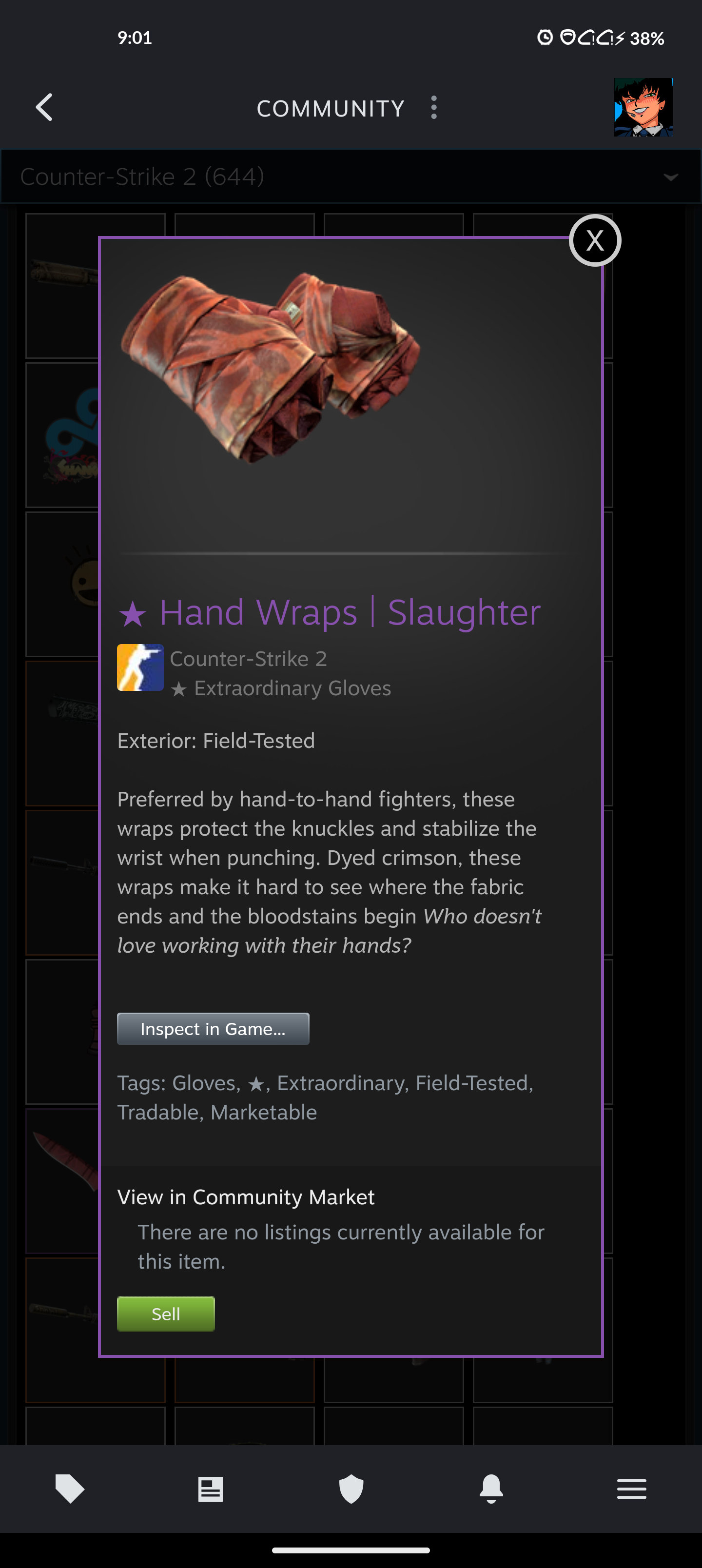
Task: Click the Inspect in Game button
Action: pos(213,1029)
